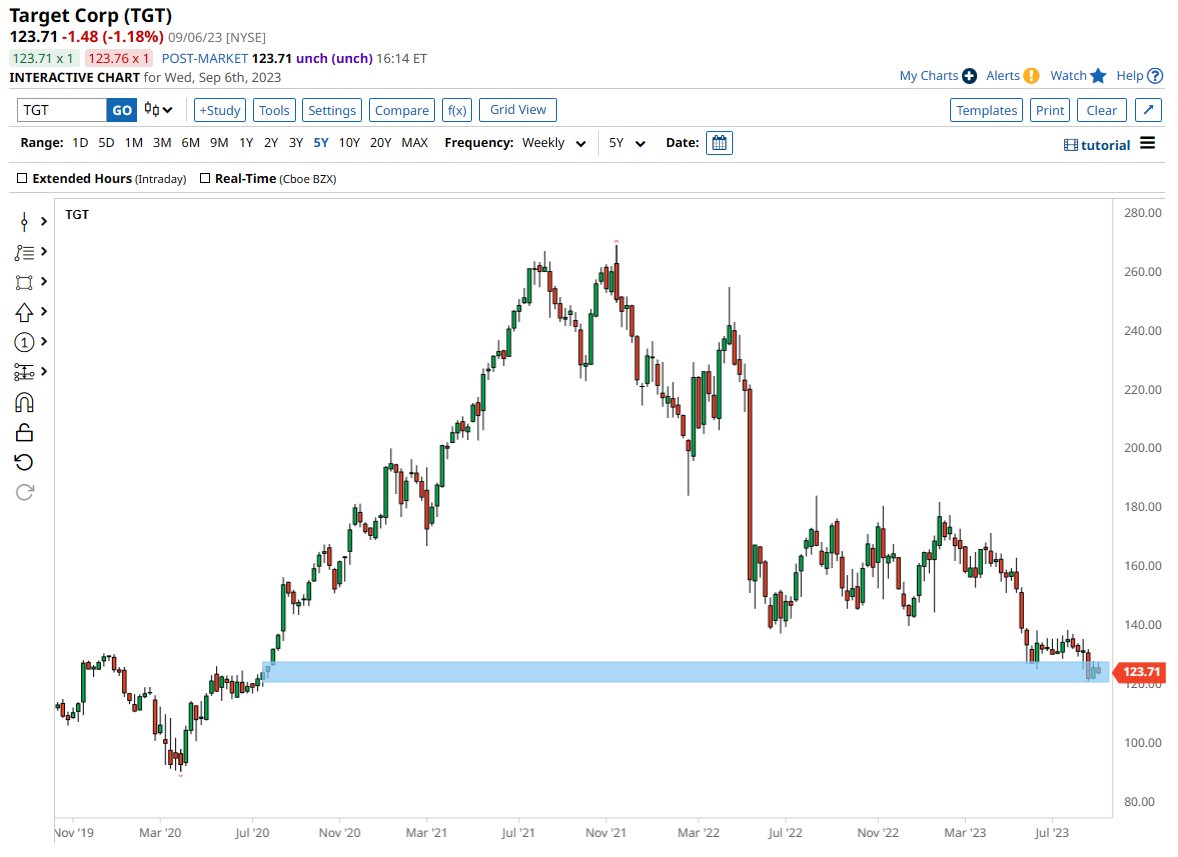Select the MAX range

415,143
